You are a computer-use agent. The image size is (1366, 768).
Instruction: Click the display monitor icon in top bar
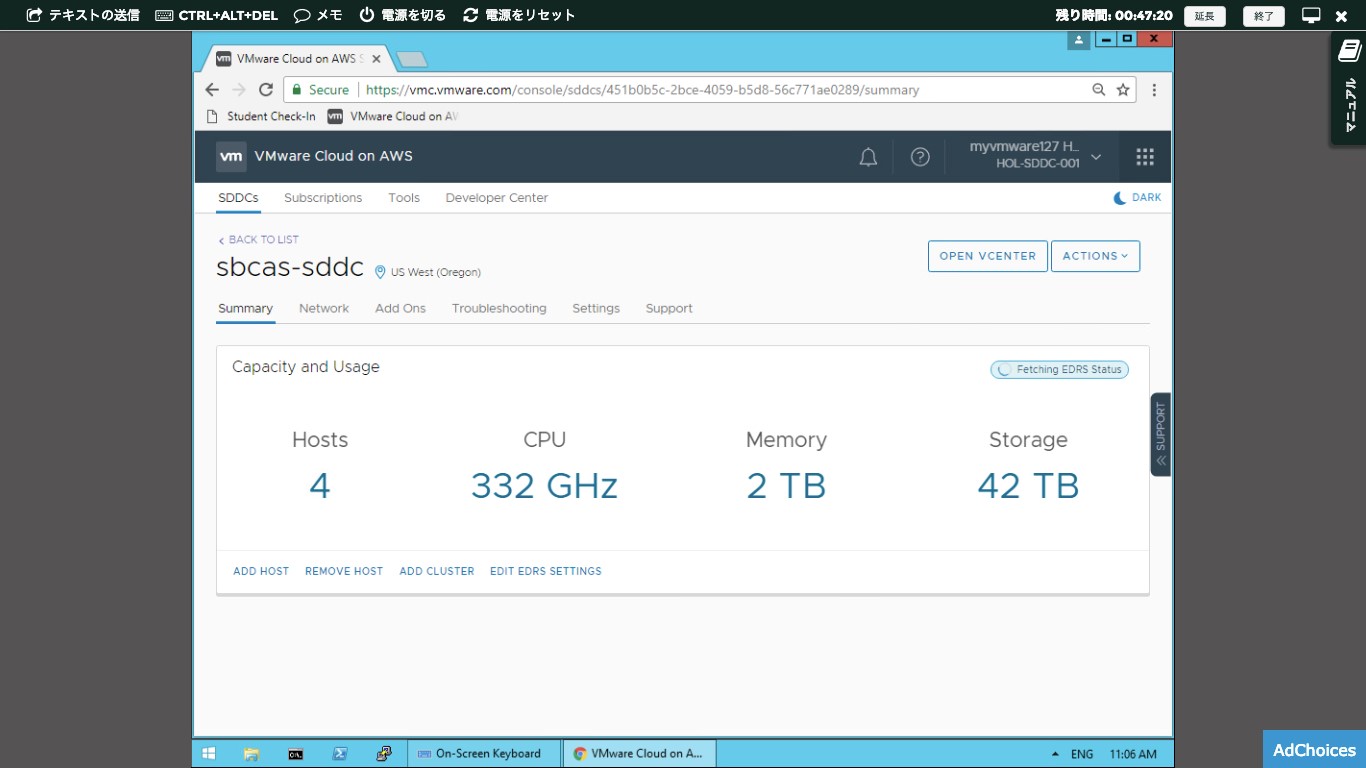[x=1311, y=15]
